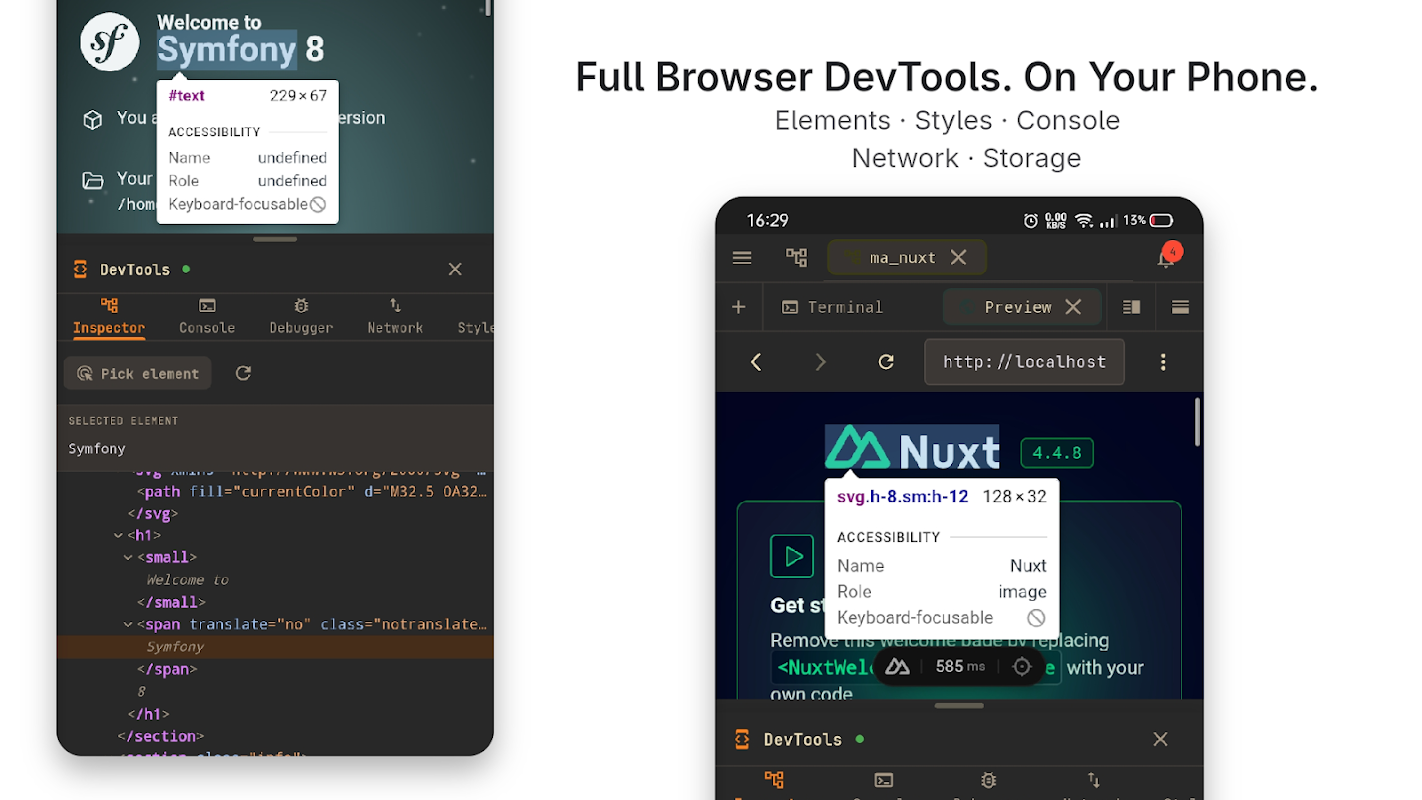
Task: Toggle the split side panel icon
Action: click(1131, 307)
